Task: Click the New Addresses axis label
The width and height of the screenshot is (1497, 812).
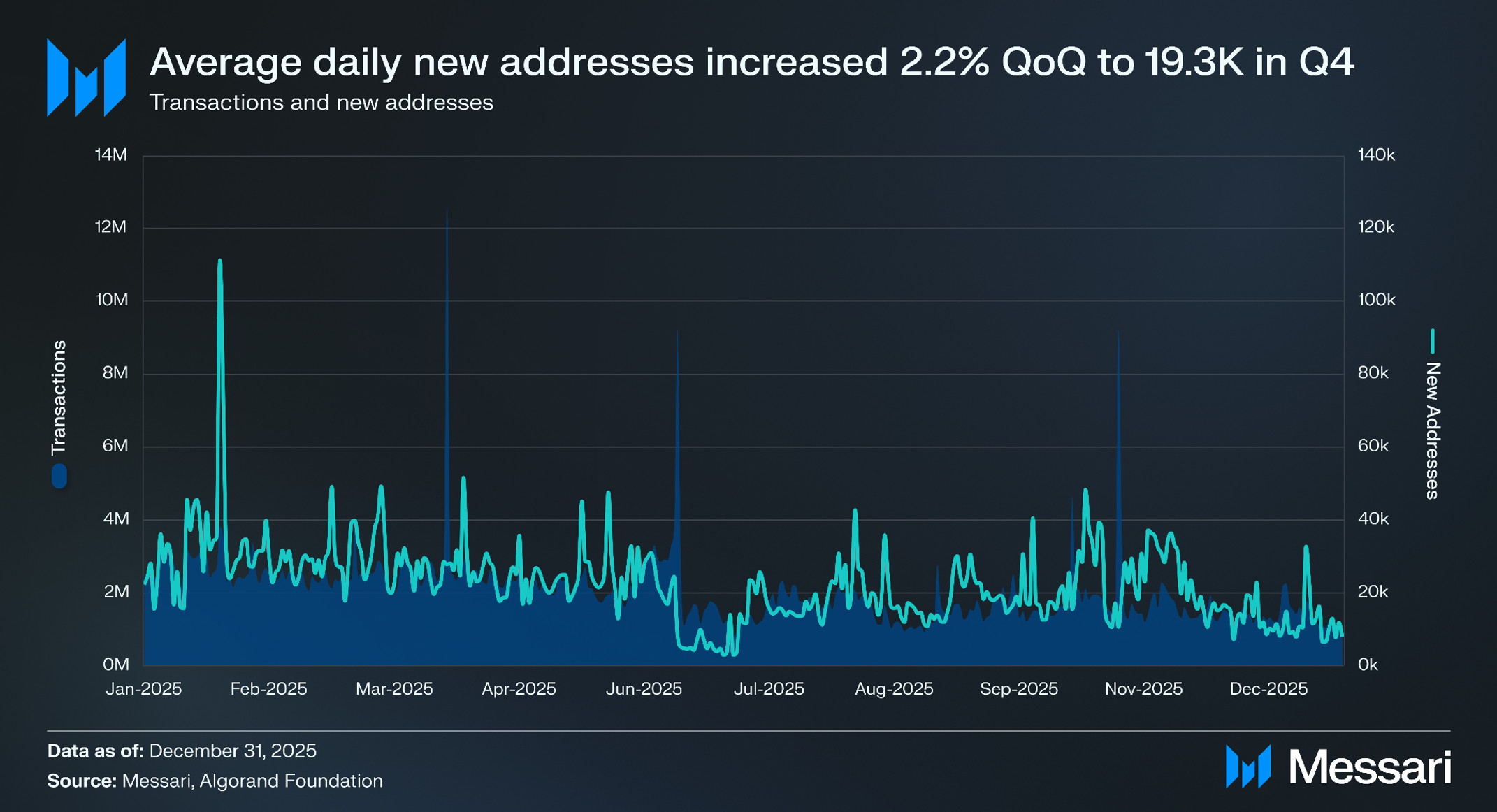Action: [1432, 430]
